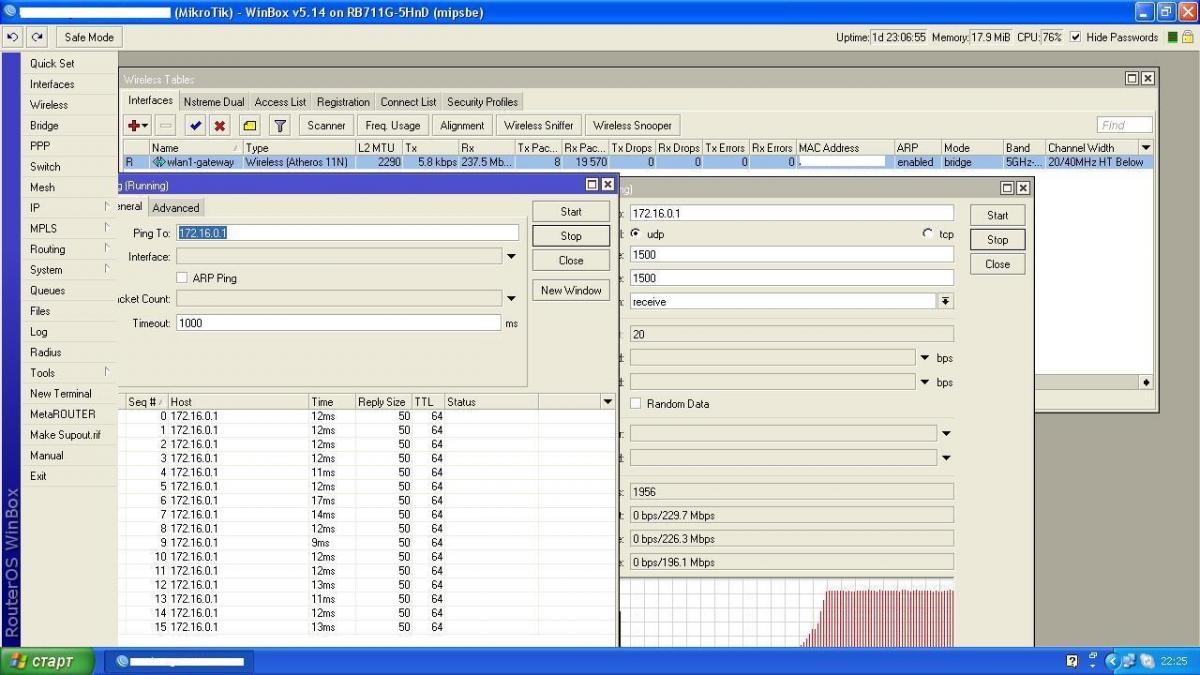
Task: Click the Undo arrow icon
Action: 13,37
